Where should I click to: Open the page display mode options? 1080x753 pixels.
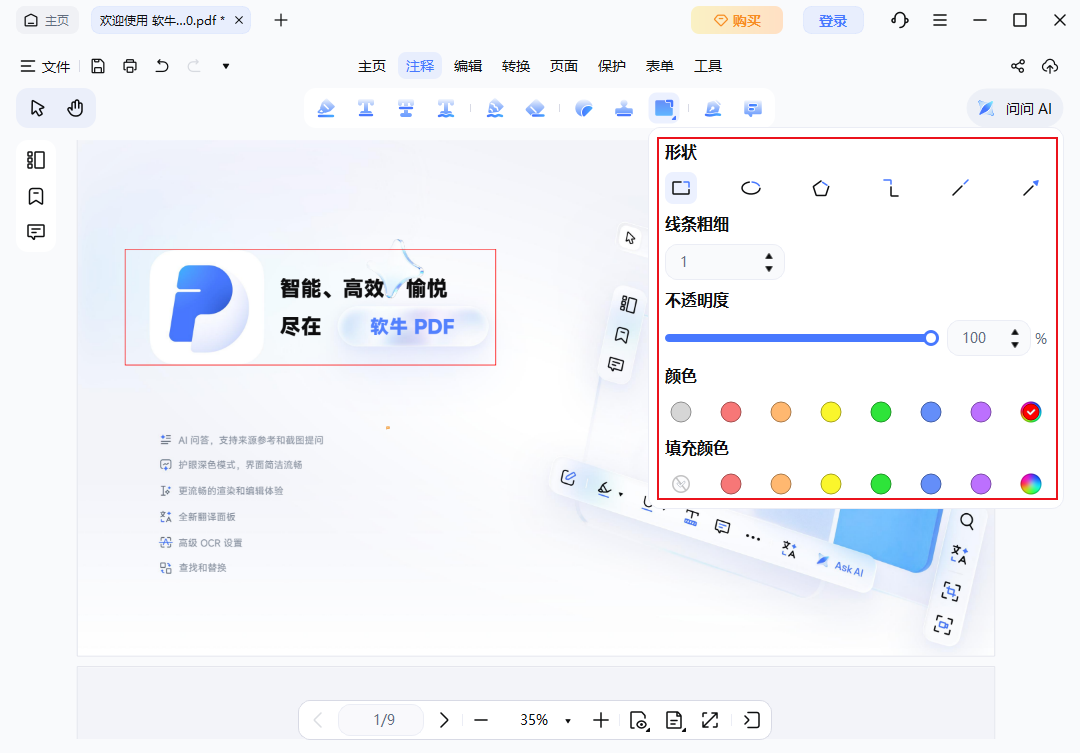[x=674, y=720]
